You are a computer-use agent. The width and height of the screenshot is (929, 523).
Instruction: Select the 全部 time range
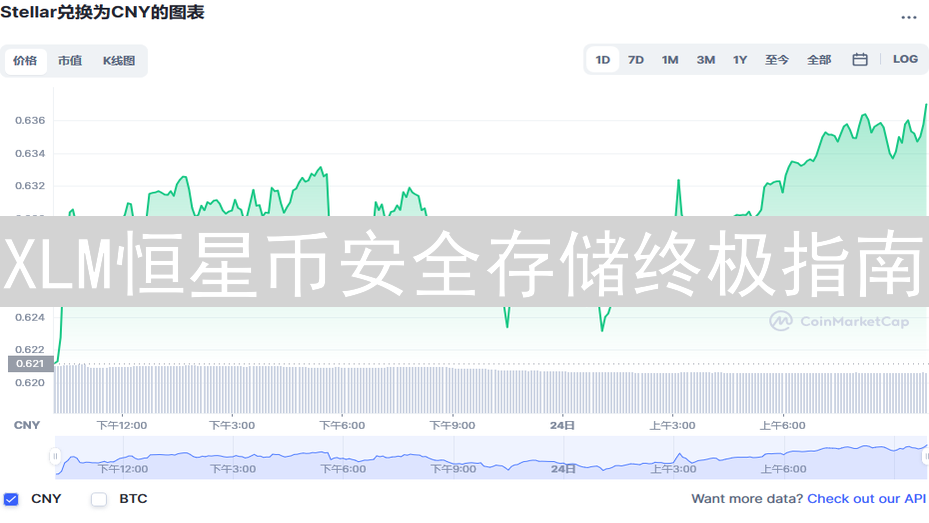coord(819,60)
